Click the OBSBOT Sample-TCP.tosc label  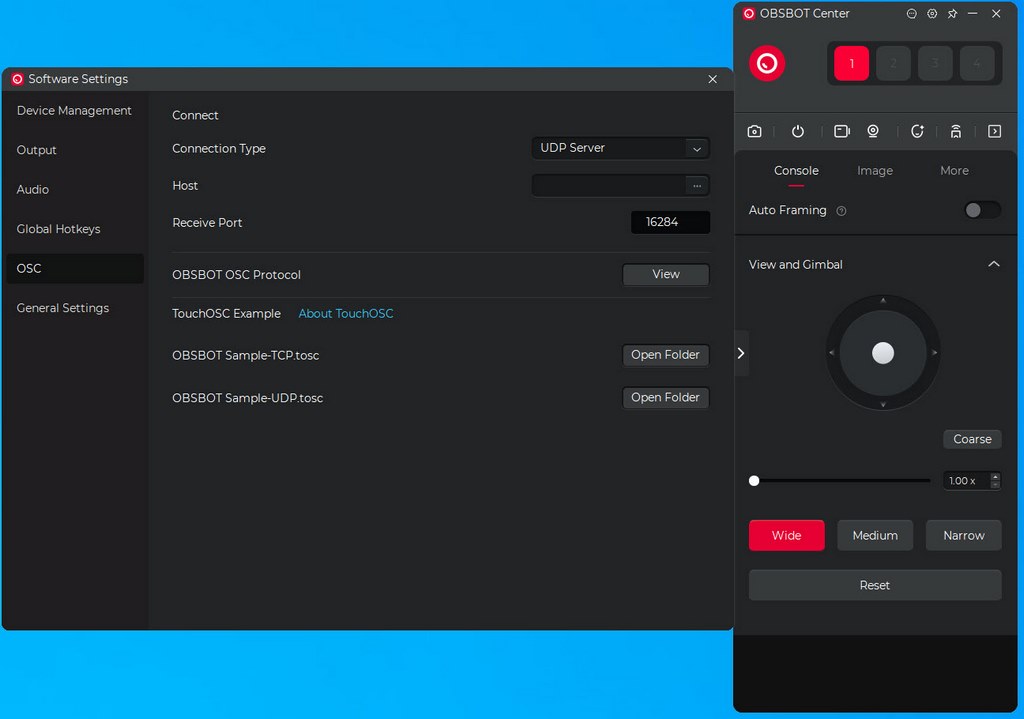pos(246,355)
